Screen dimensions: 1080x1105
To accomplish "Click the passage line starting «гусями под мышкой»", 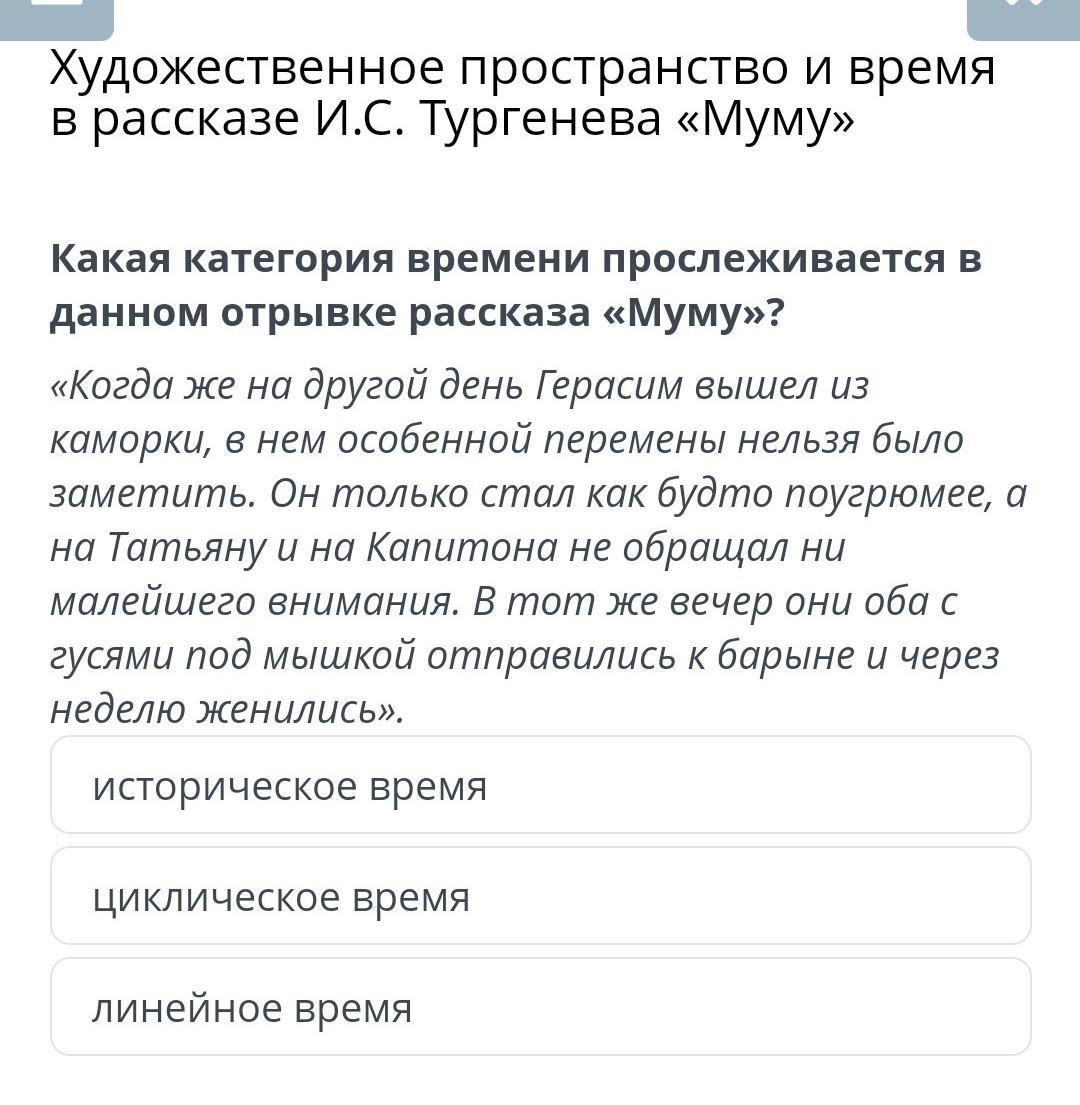I will (x=524, y=657).
